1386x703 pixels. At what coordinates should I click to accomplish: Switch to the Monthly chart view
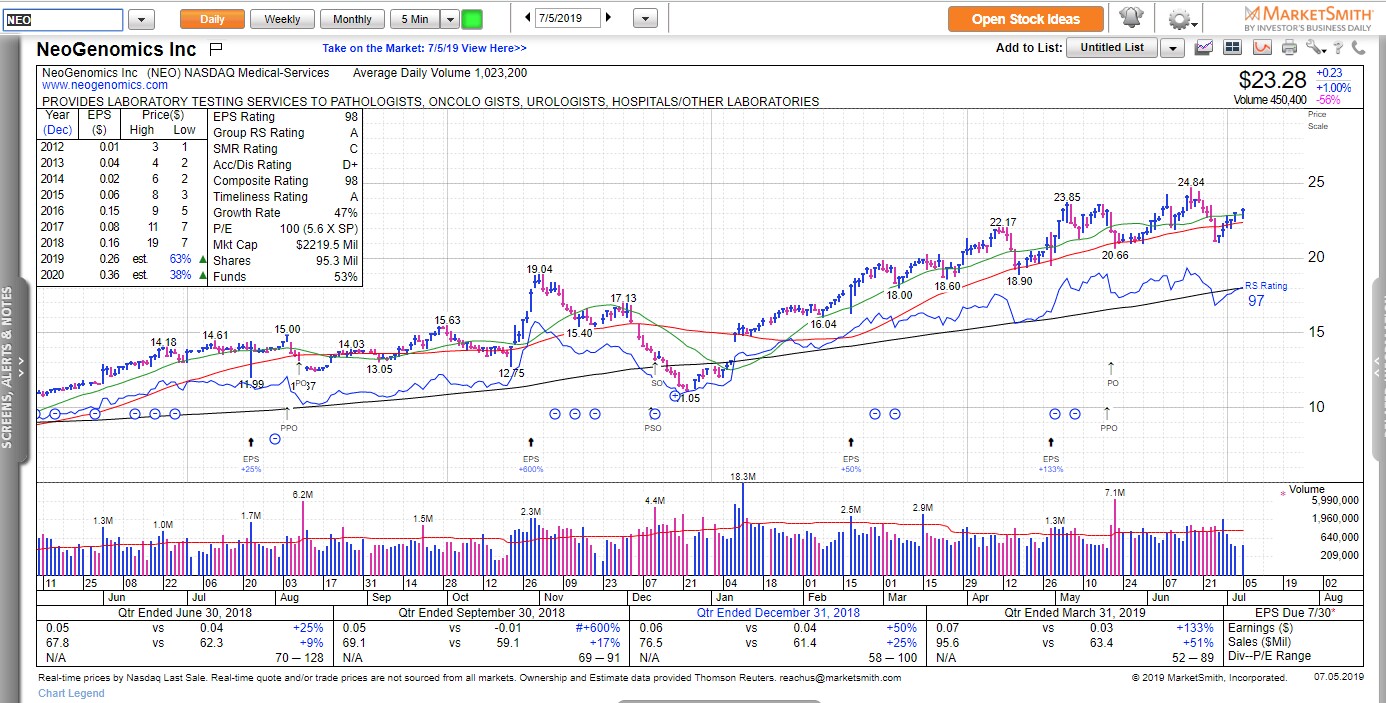point(352,19)
